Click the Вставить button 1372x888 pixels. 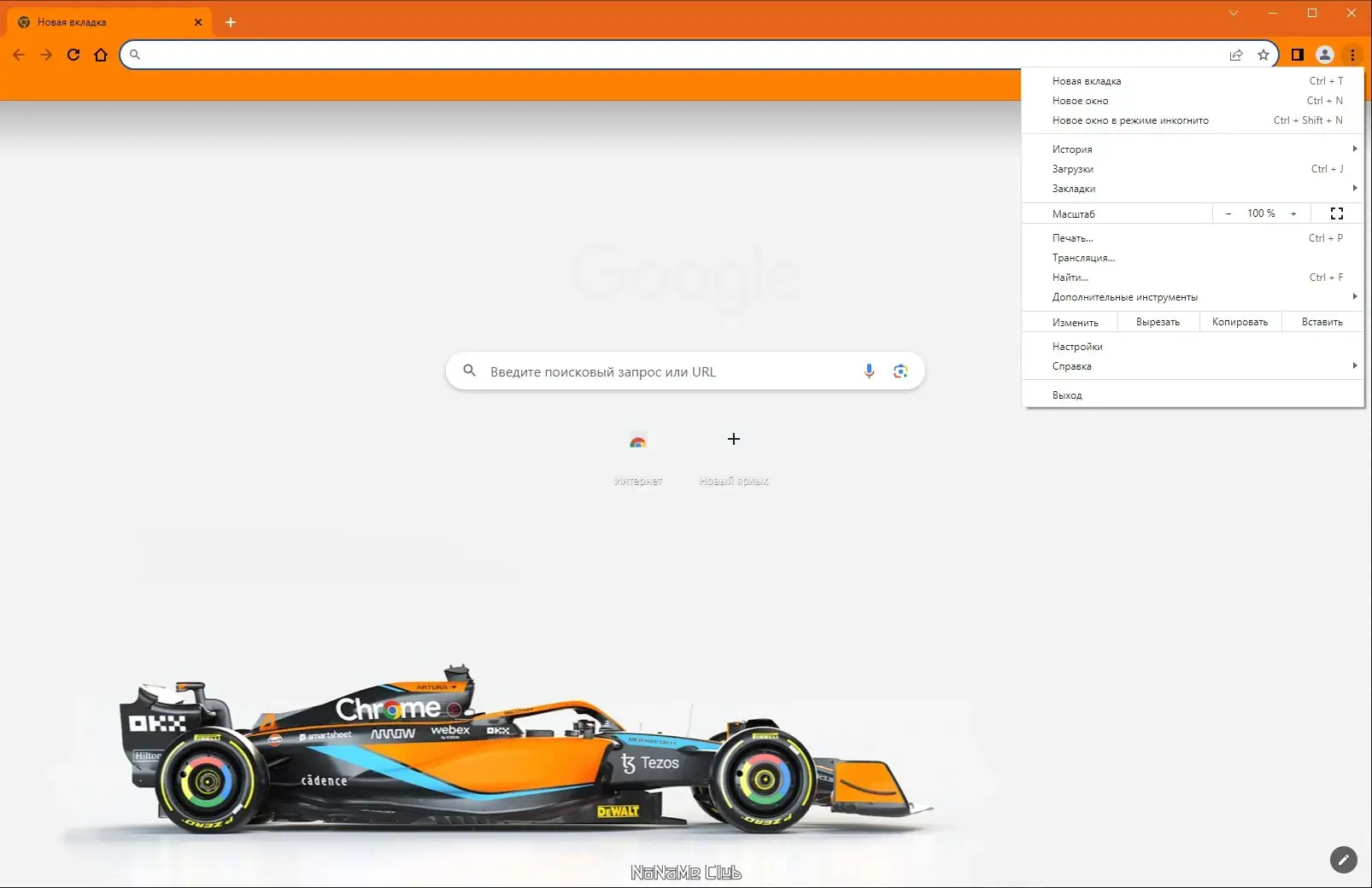[1322, 322]
